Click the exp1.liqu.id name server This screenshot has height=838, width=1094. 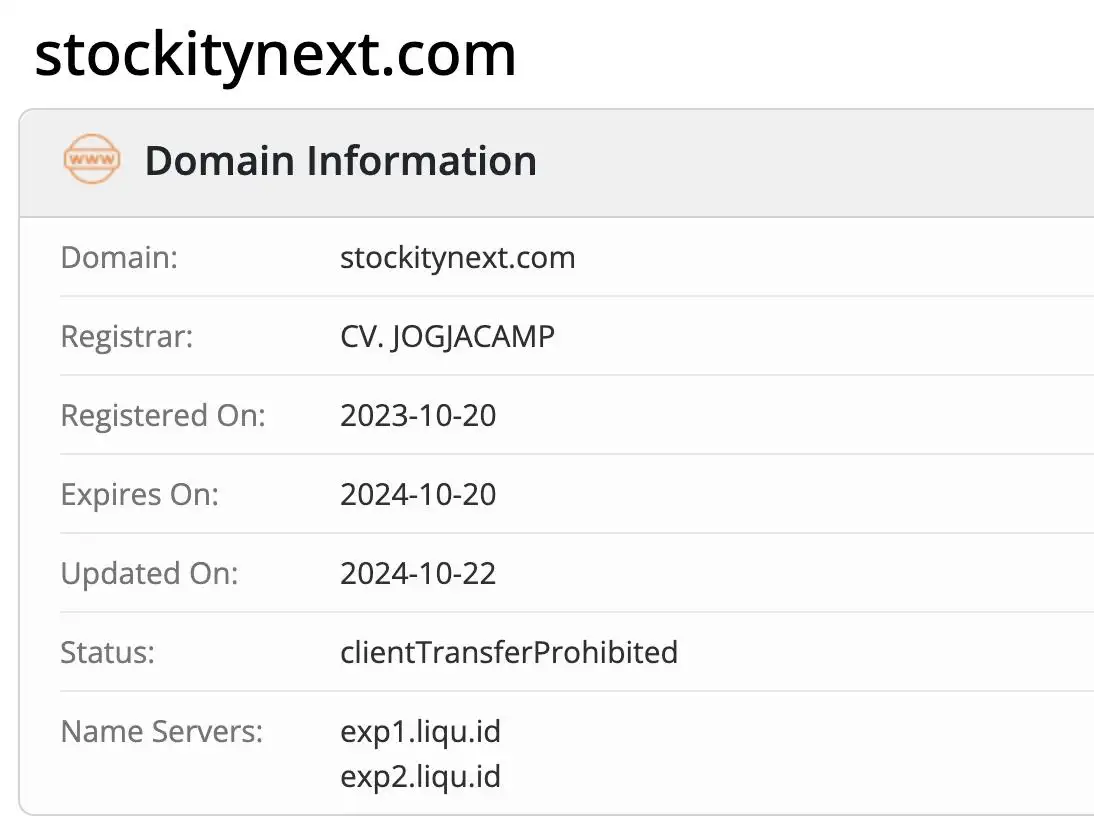click(x=420, y=732)
